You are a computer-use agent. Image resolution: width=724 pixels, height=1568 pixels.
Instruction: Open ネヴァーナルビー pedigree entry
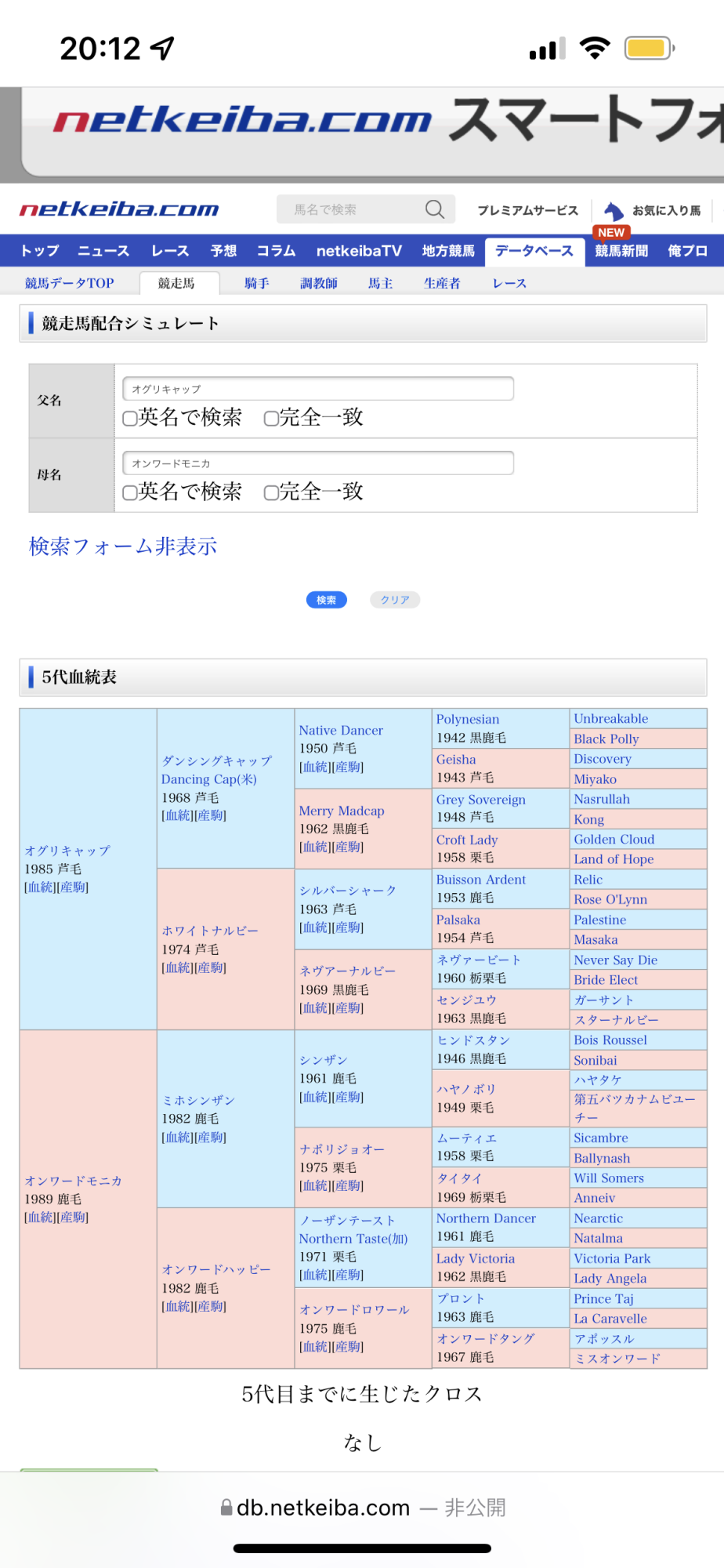[x=348, y=971]
